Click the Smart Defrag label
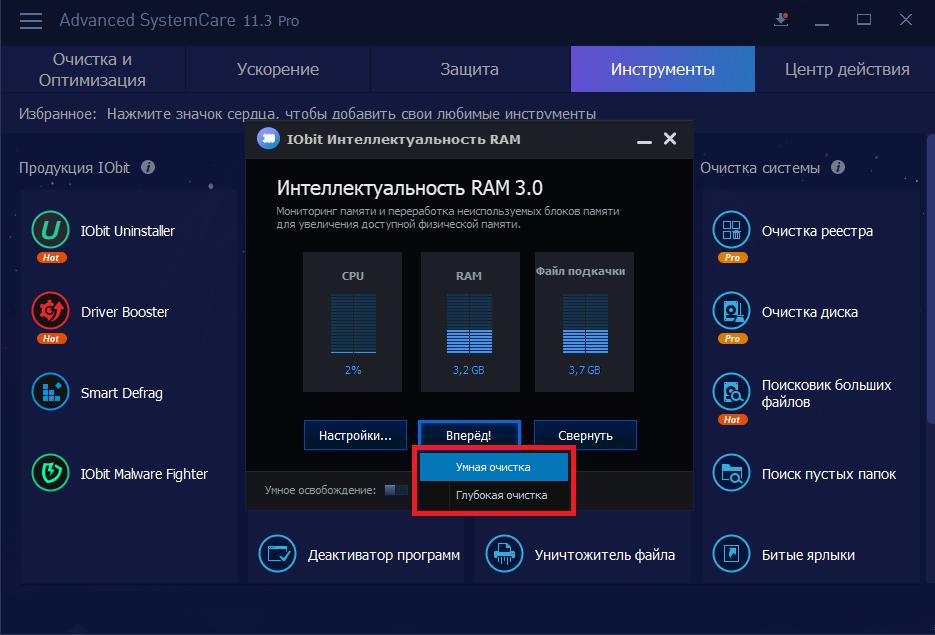The width and height of the screenshot is (935, 635). click(x=122, y=393)
